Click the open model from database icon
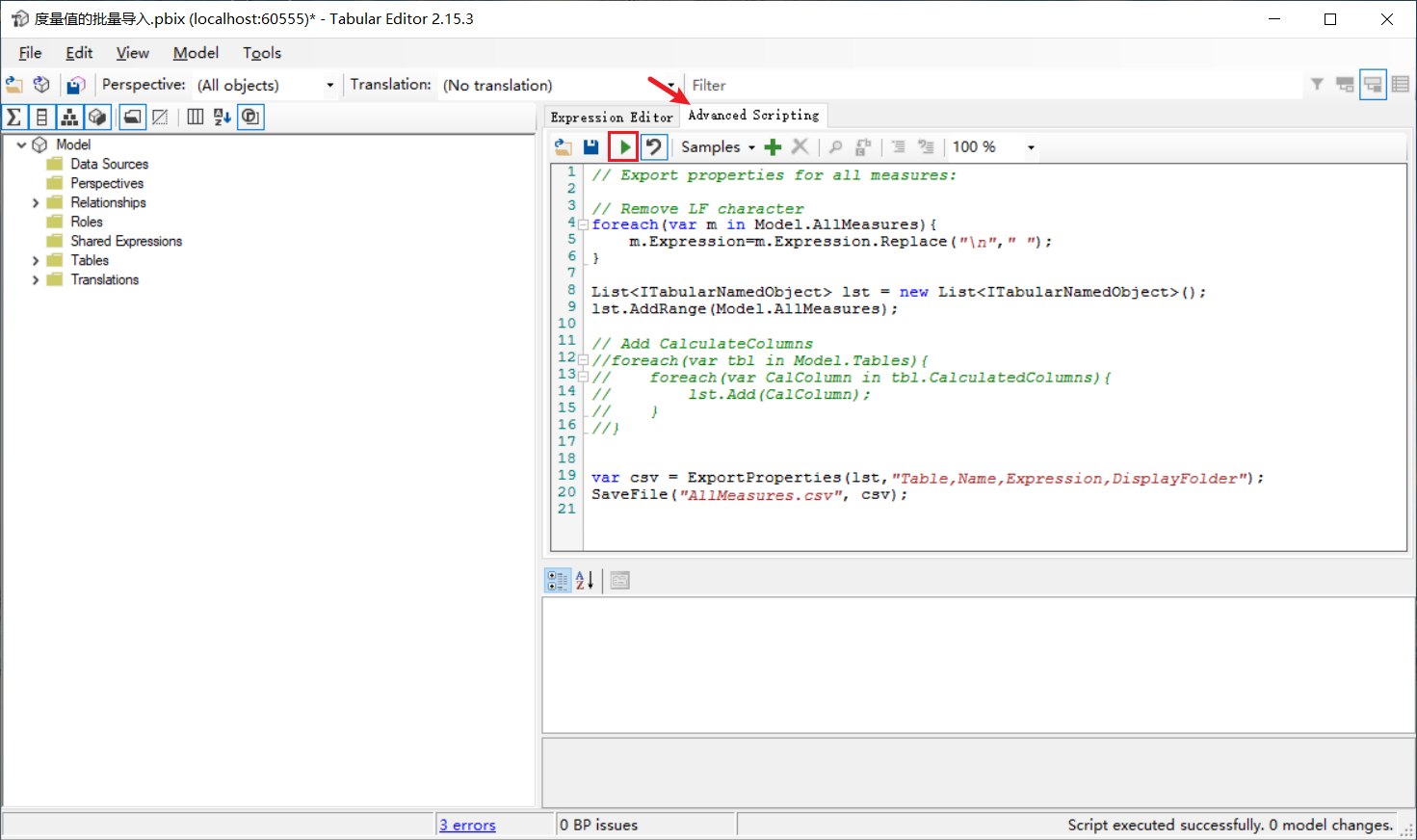This screenshot has height=840, width=1417. pyautogui.click(x=41, y=85)
